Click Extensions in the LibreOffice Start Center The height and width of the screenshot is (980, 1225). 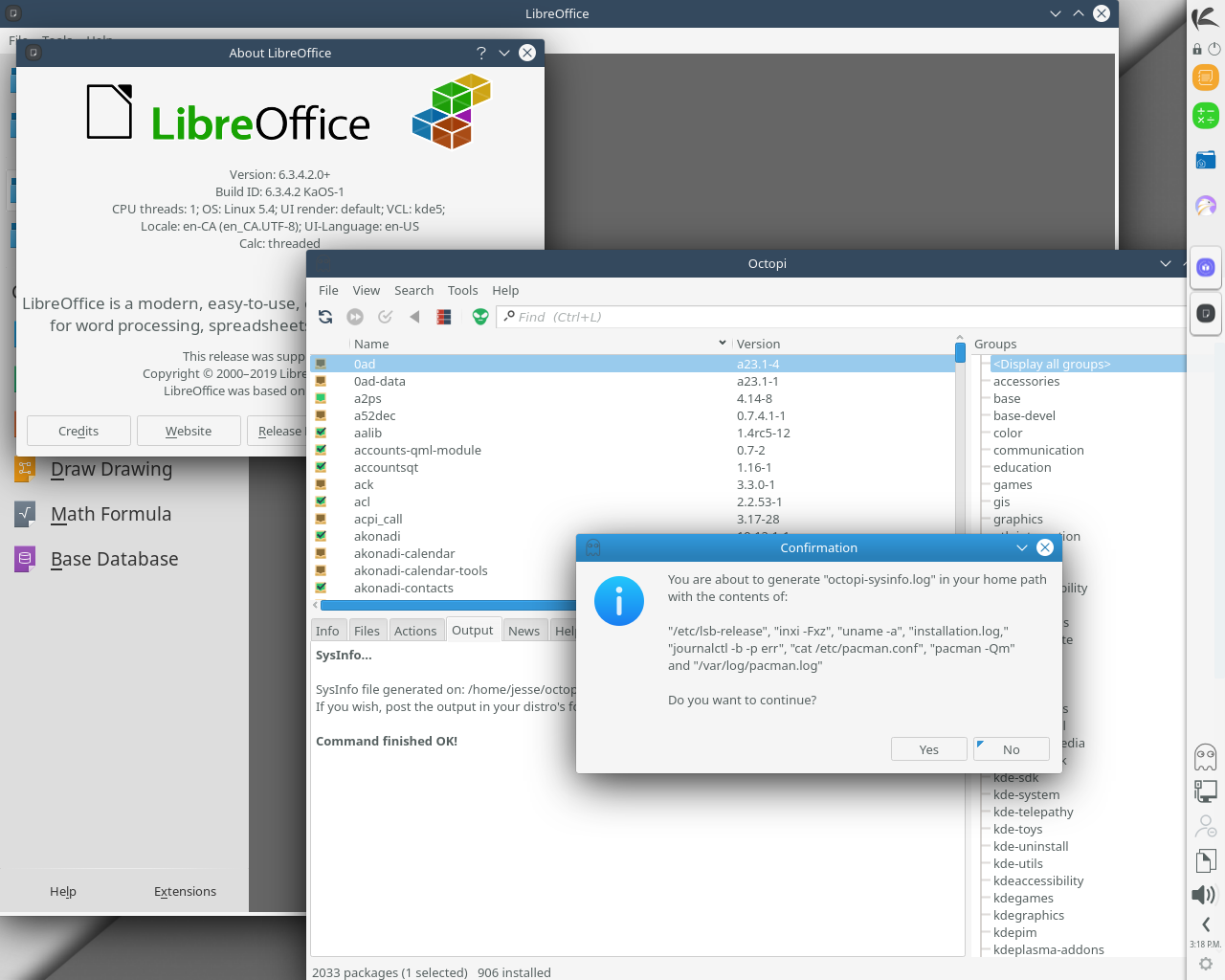(185, 891)
